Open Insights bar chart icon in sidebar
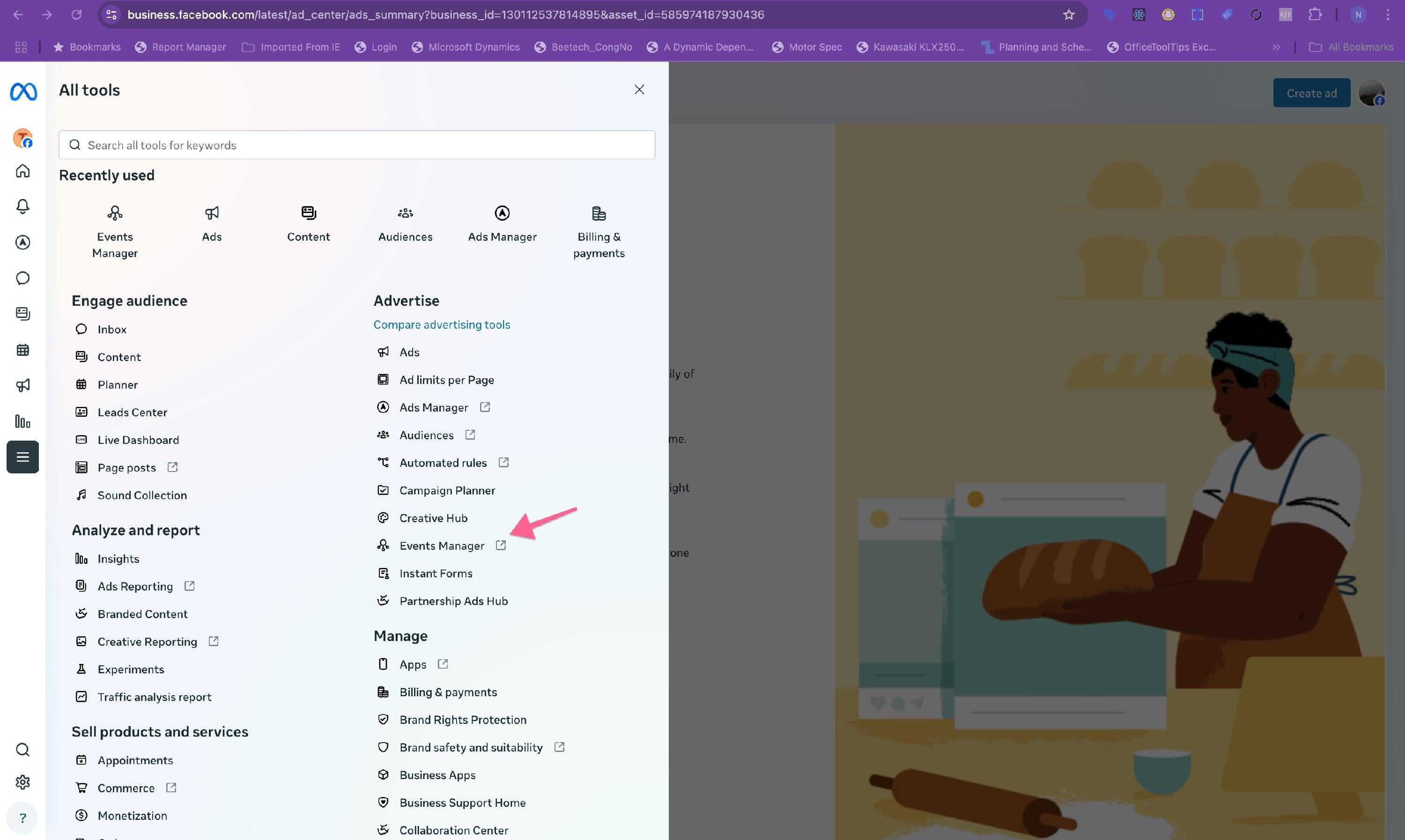1405x840 pixels. 22,421
